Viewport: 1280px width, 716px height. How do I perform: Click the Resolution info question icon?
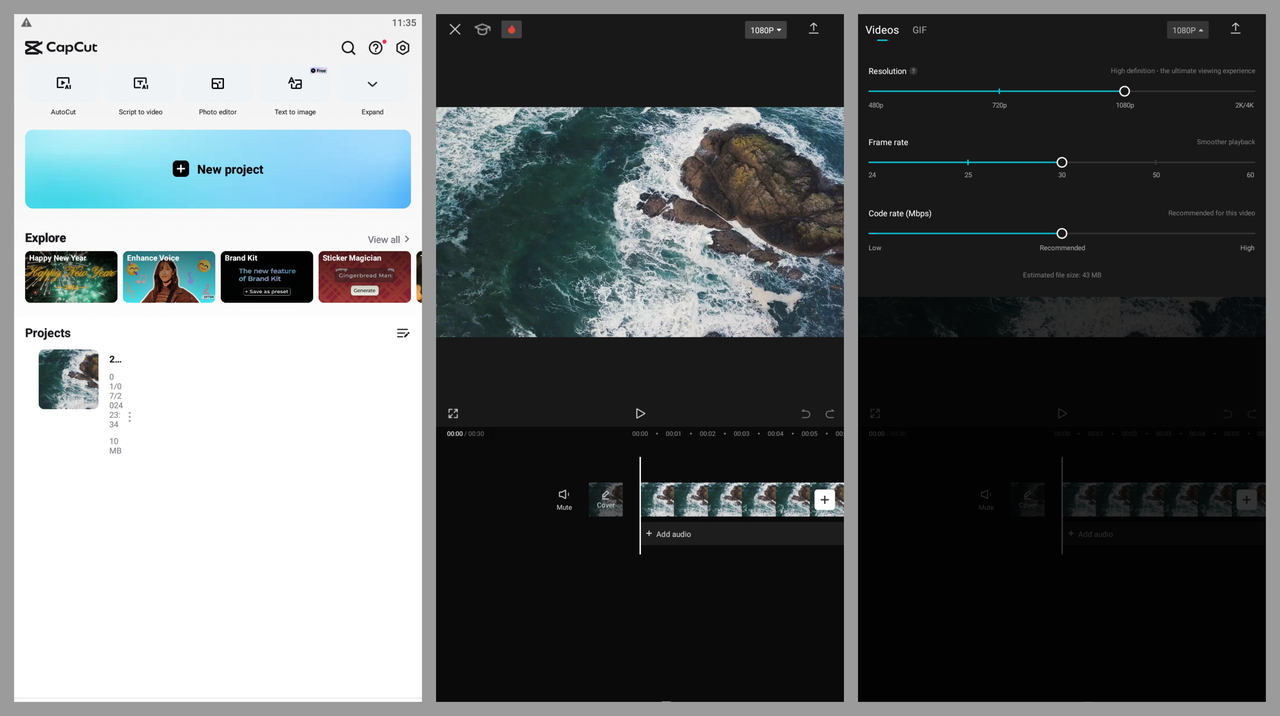[913, 71]
